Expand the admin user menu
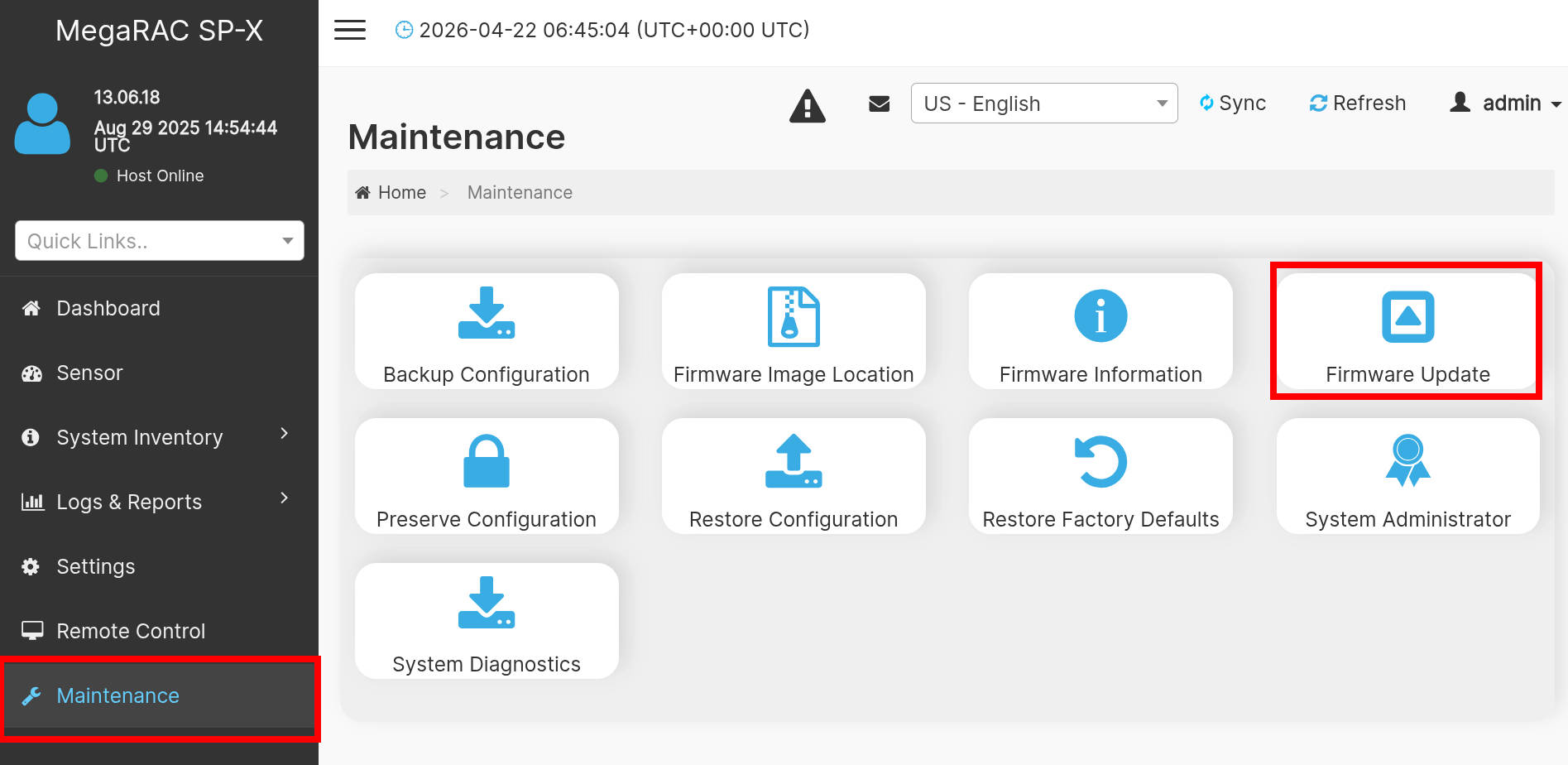This screenshot has width=1568, height=765. [1505, 103]
